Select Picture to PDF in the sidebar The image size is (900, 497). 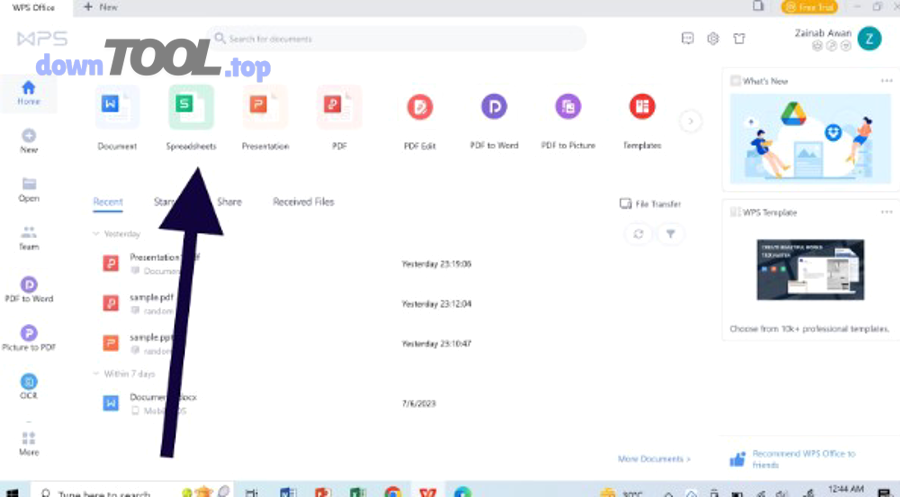click(29, 338)
